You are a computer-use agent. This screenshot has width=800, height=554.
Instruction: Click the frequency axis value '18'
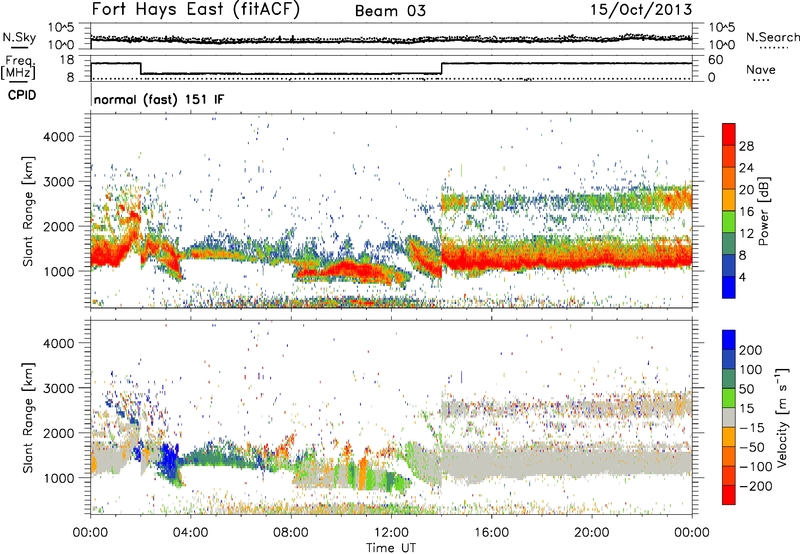pyautogui.click(x=67, y=60)
